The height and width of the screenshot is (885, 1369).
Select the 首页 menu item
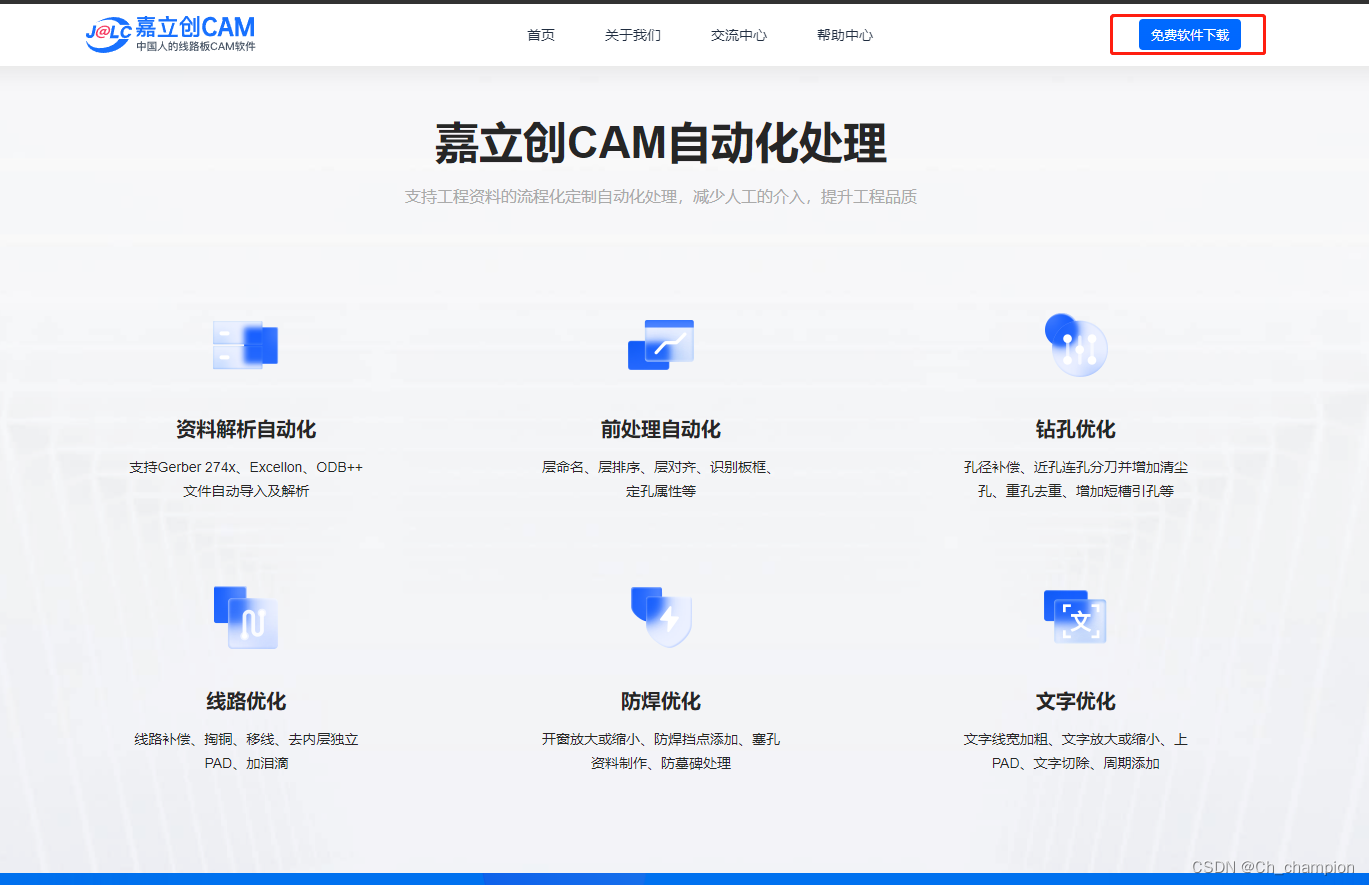(x=540, y=34)
